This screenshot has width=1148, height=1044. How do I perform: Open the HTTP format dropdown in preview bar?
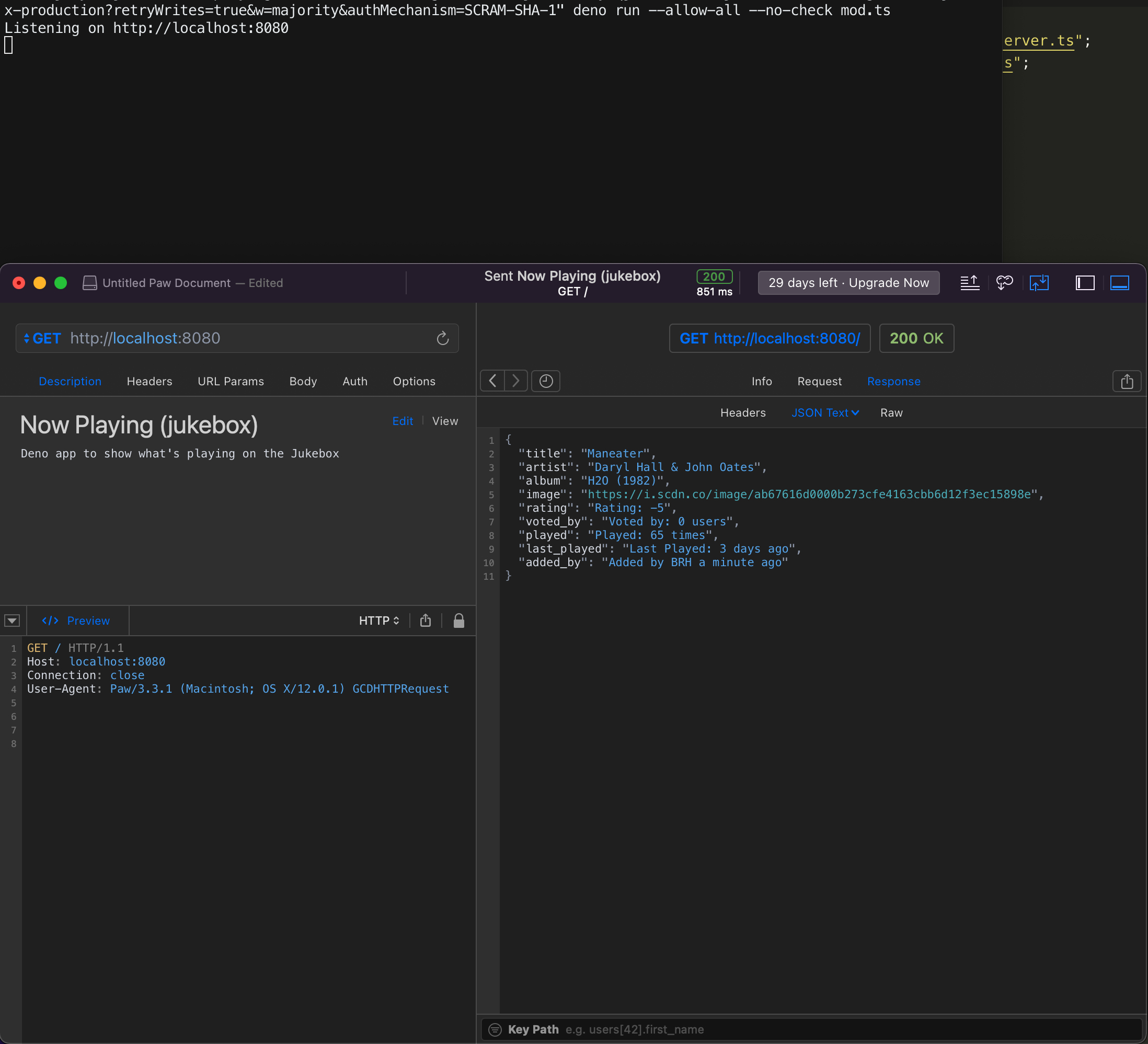point(378,620)
